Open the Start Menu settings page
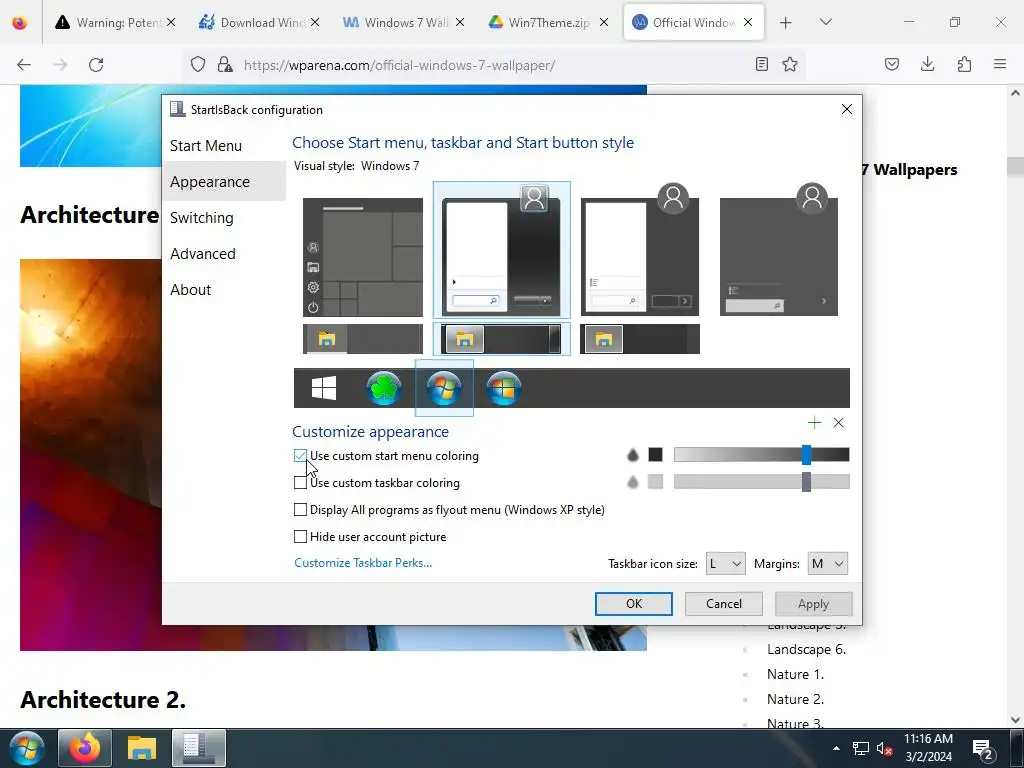 click(206, 146)
